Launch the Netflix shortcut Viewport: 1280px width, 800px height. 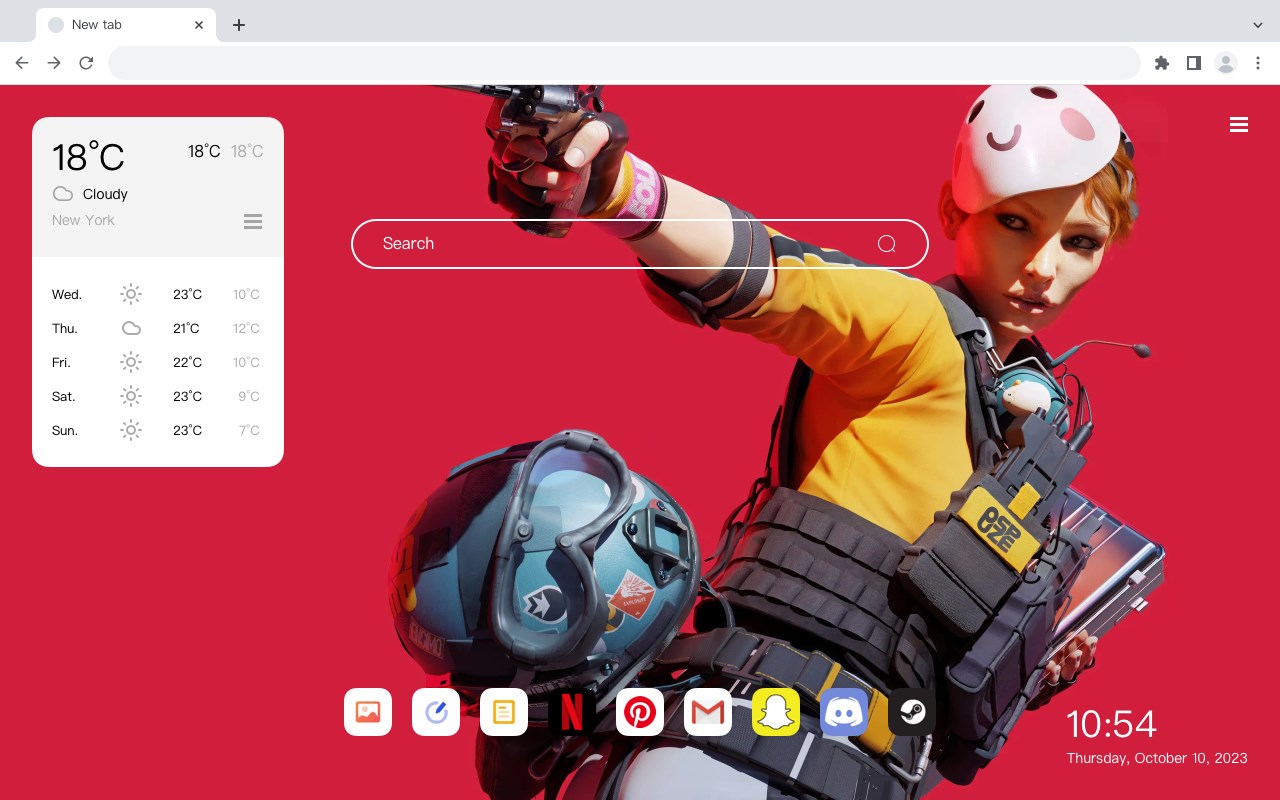point(572,712)
